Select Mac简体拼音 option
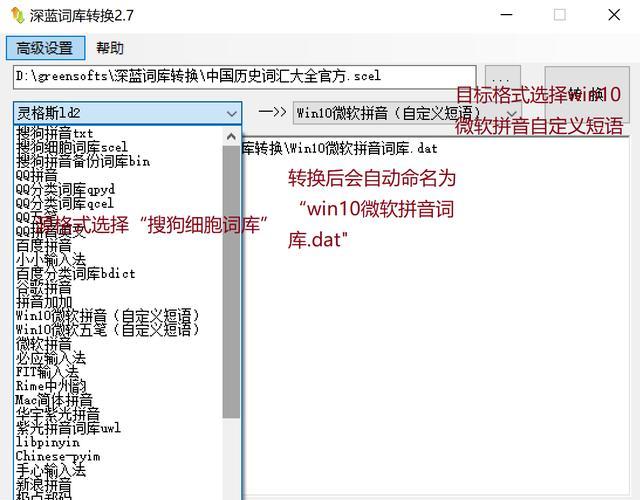 pos(54,400)
